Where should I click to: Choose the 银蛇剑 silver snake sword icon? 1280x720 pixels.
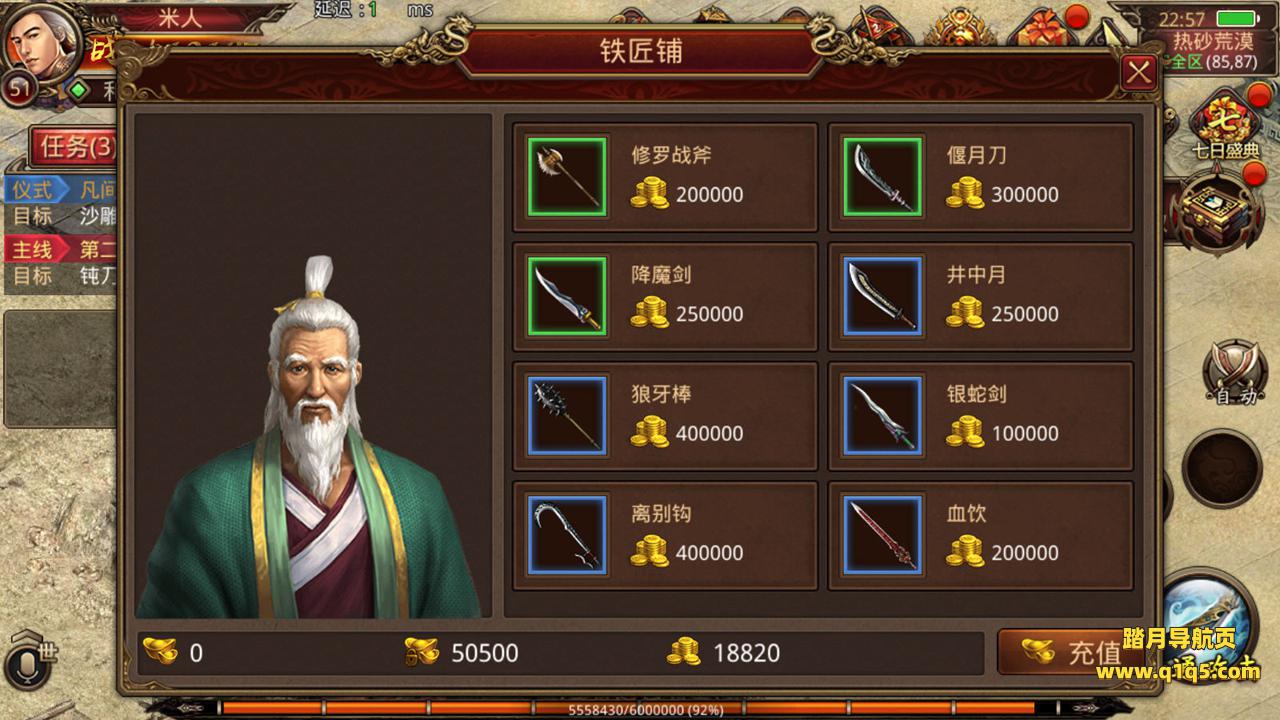pos(882,416)
